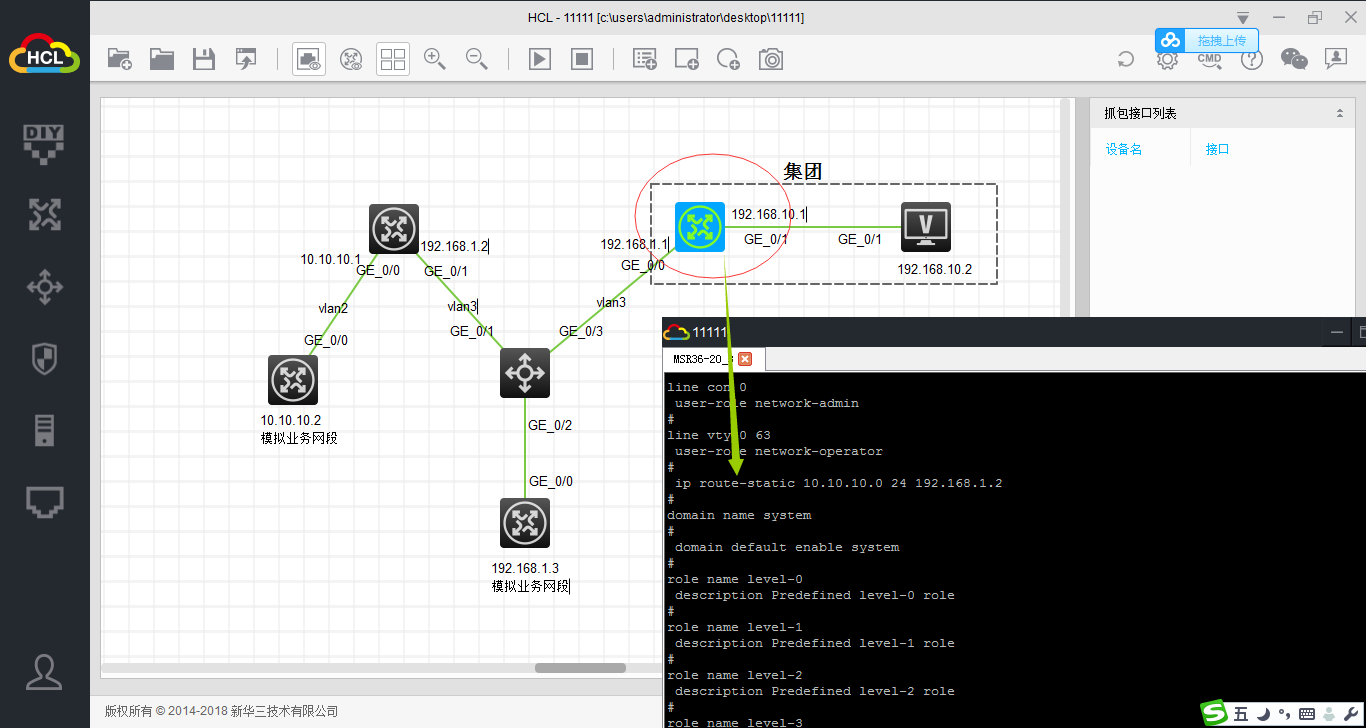Take a topology snapshot with camera icon
Image resolution: width=1366 pixels, height=728 pixels.
click(x=771, y=59)
